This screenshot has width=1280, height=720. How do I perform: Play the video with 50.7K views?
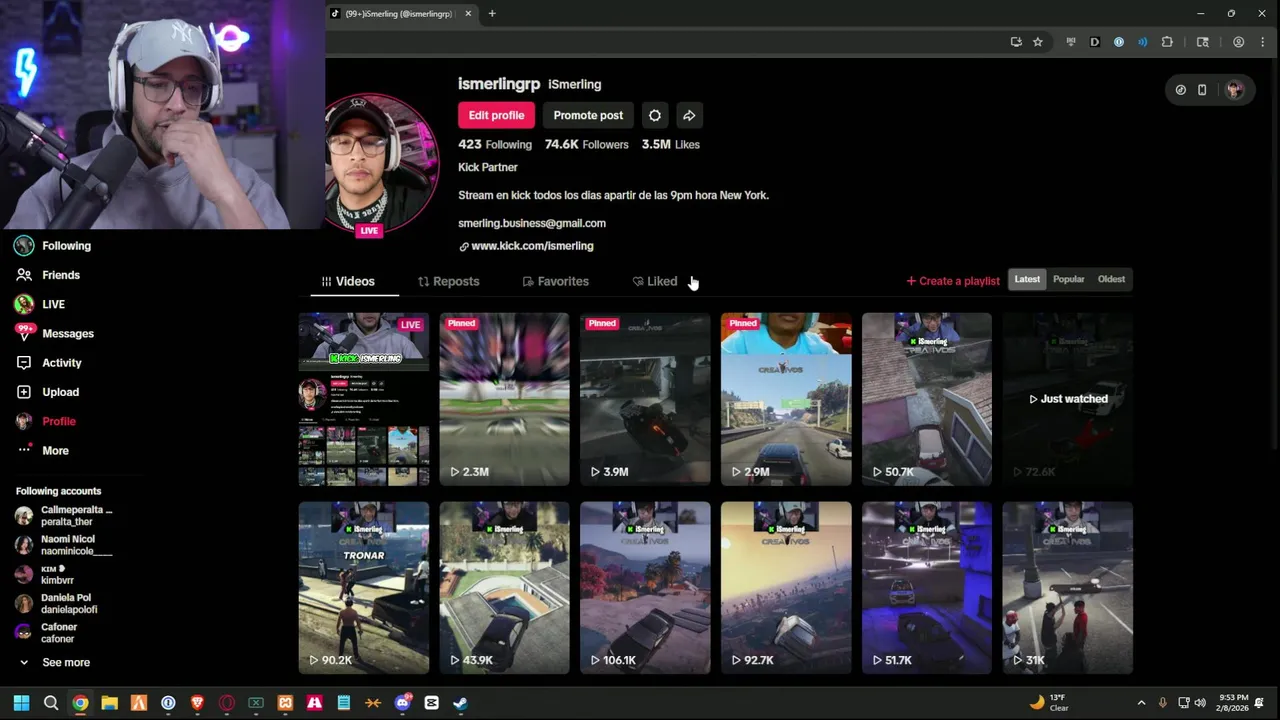point(927,399)
